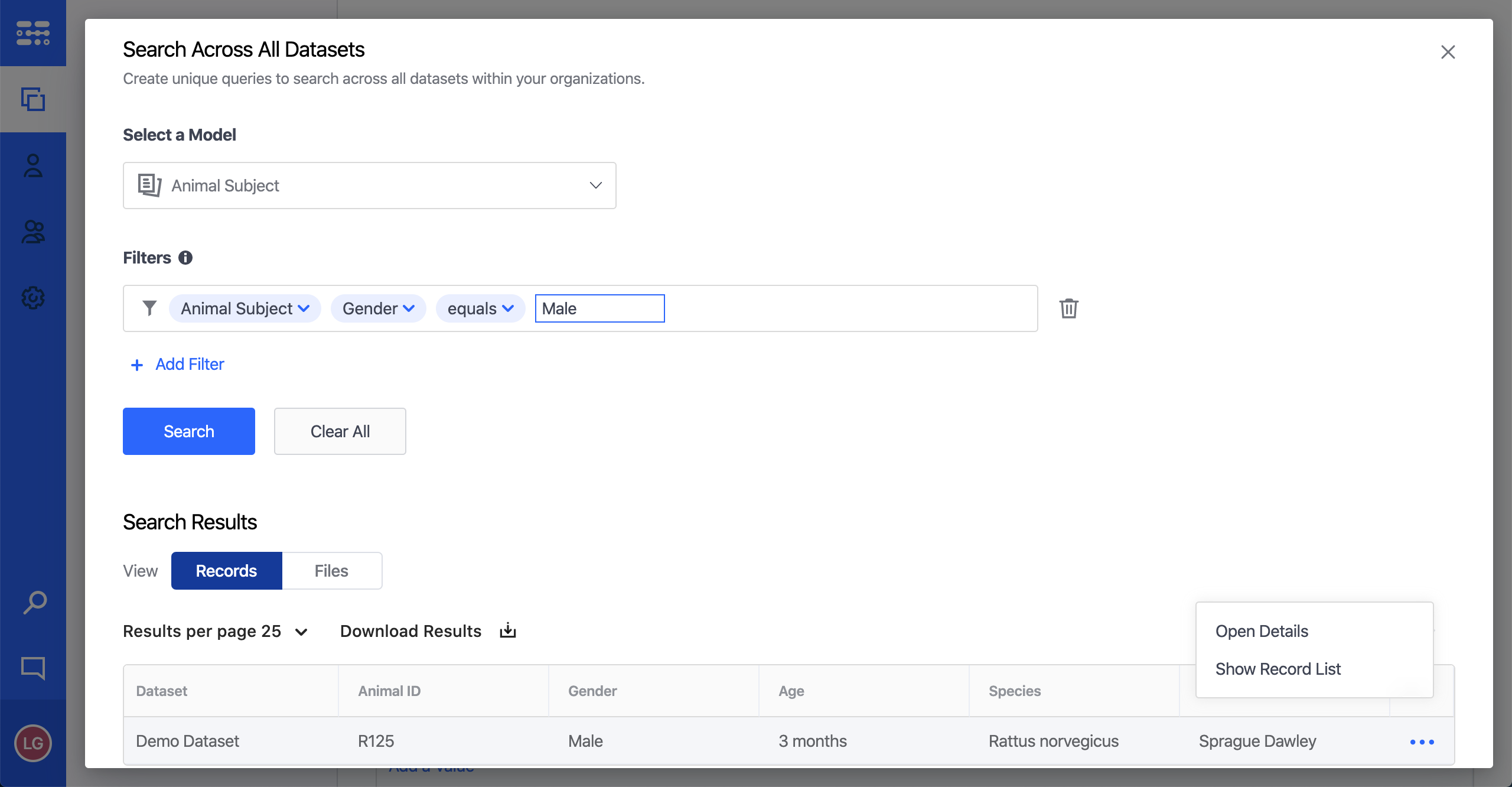Expand the Select a Model dropdown
This screenshot has width=1512, height=787.
[x=369, y=186]
